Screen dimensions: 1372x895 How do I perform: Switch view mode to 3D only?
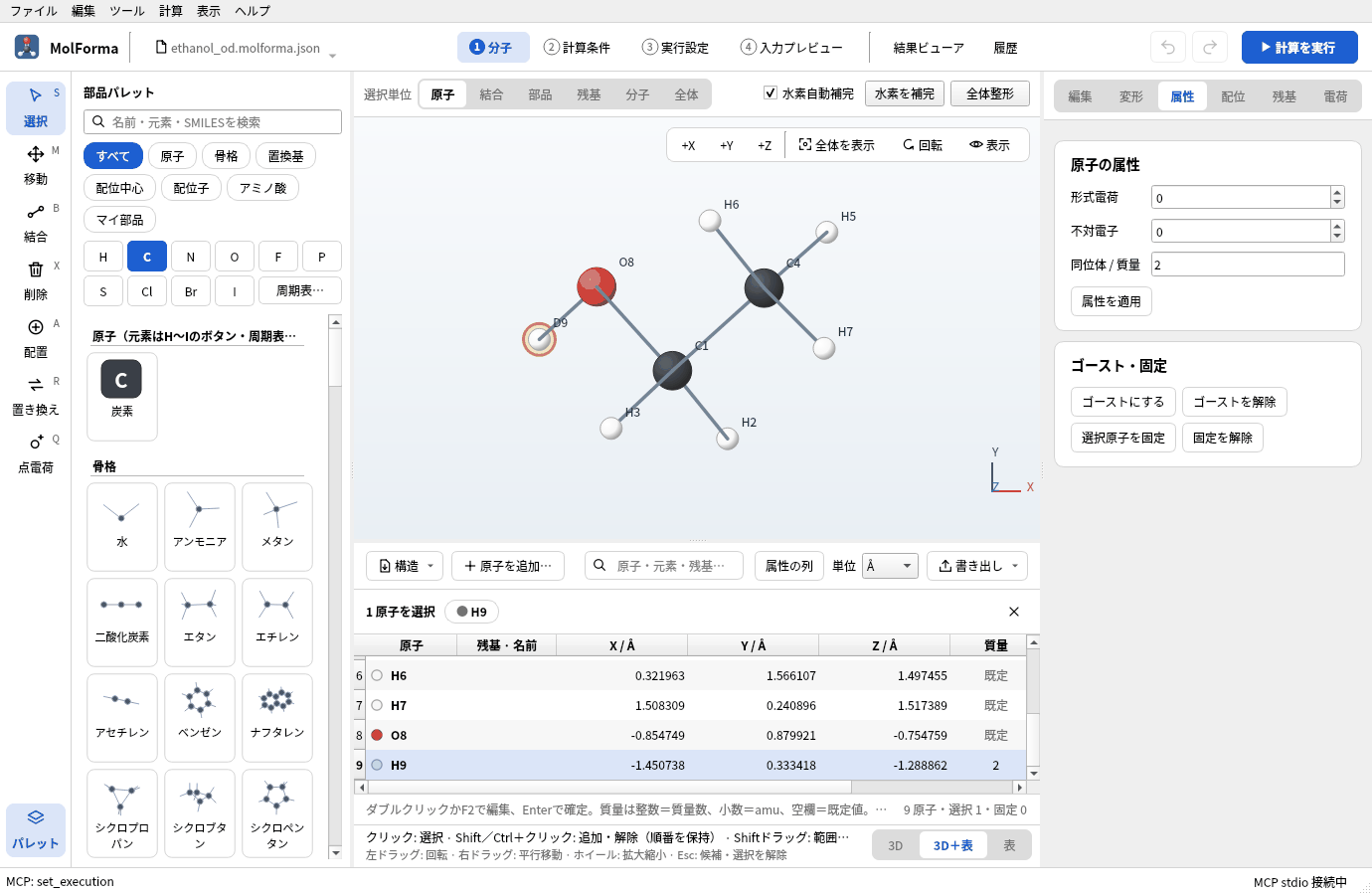(896, 845)
